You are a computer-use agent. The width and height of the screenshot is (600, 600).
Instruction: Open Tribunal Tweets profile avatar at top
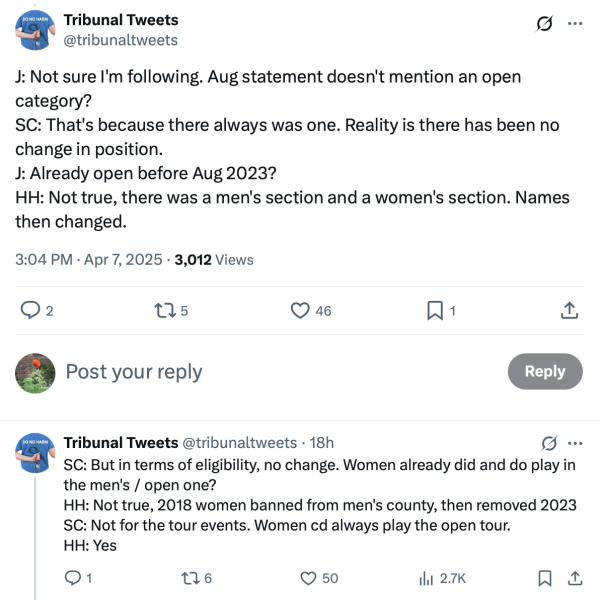[x=37, y=29]
